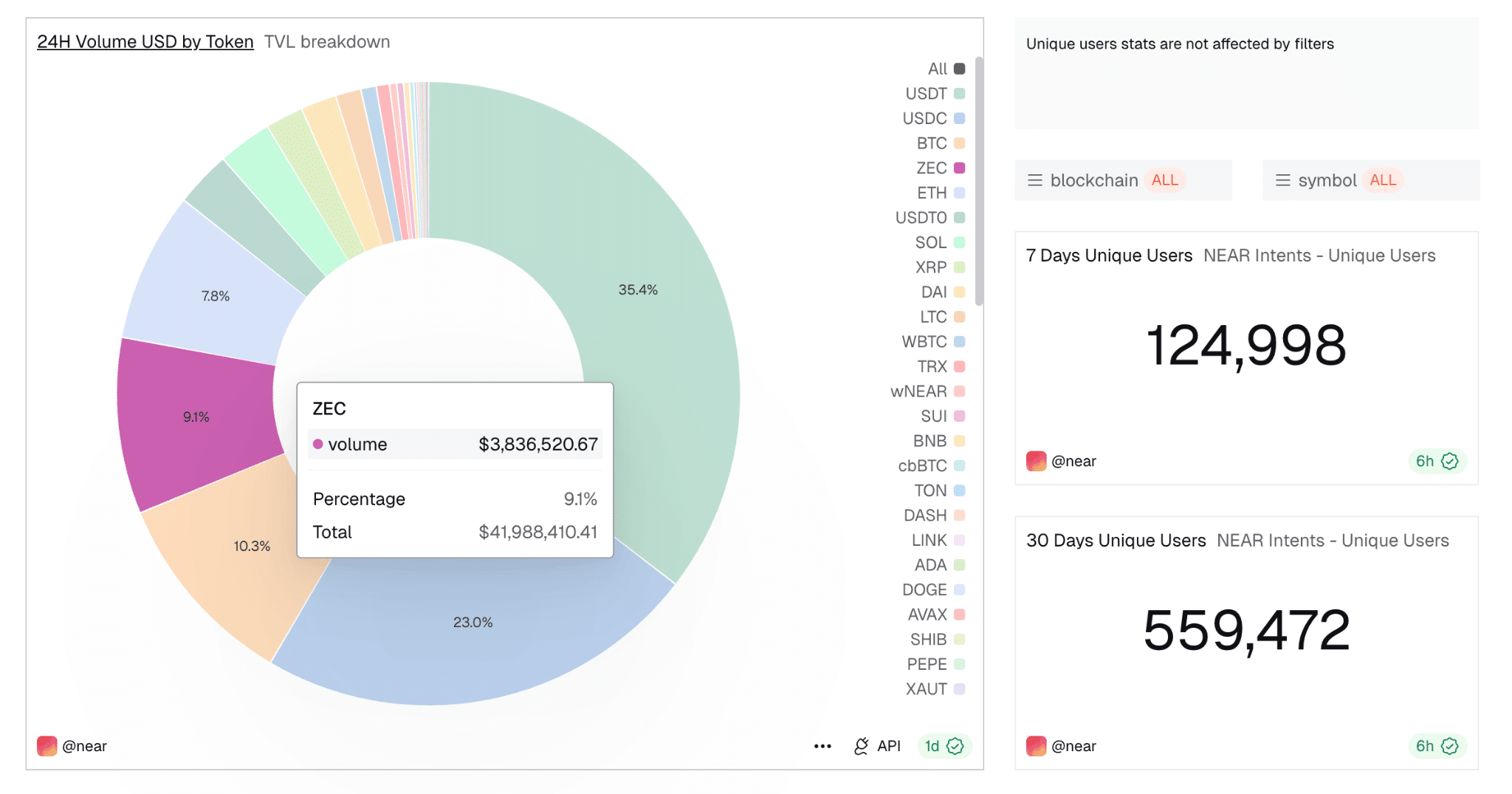The width and height of the screenshot is (1512, 794).
Task: Toggle DOGE series in the legend
Action: (x=934, y=589)
